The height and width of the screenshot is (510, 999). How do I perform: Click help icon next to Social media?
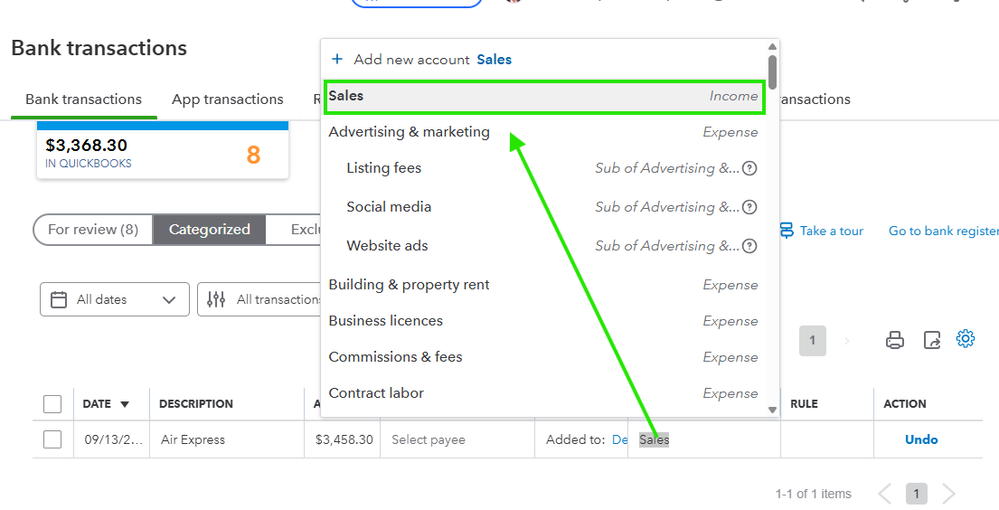click(x=750, y=207)
